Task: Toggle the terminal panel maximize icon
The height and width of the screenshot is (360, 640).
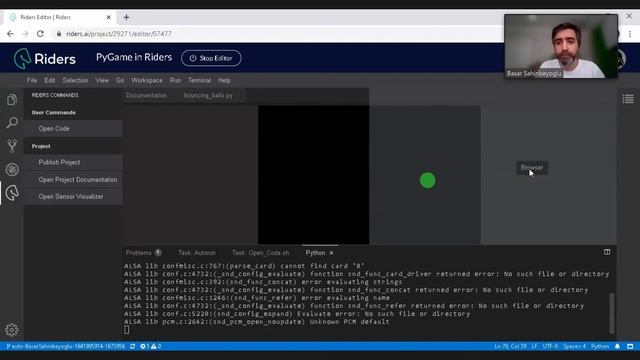Action: (x=607, y=252)
